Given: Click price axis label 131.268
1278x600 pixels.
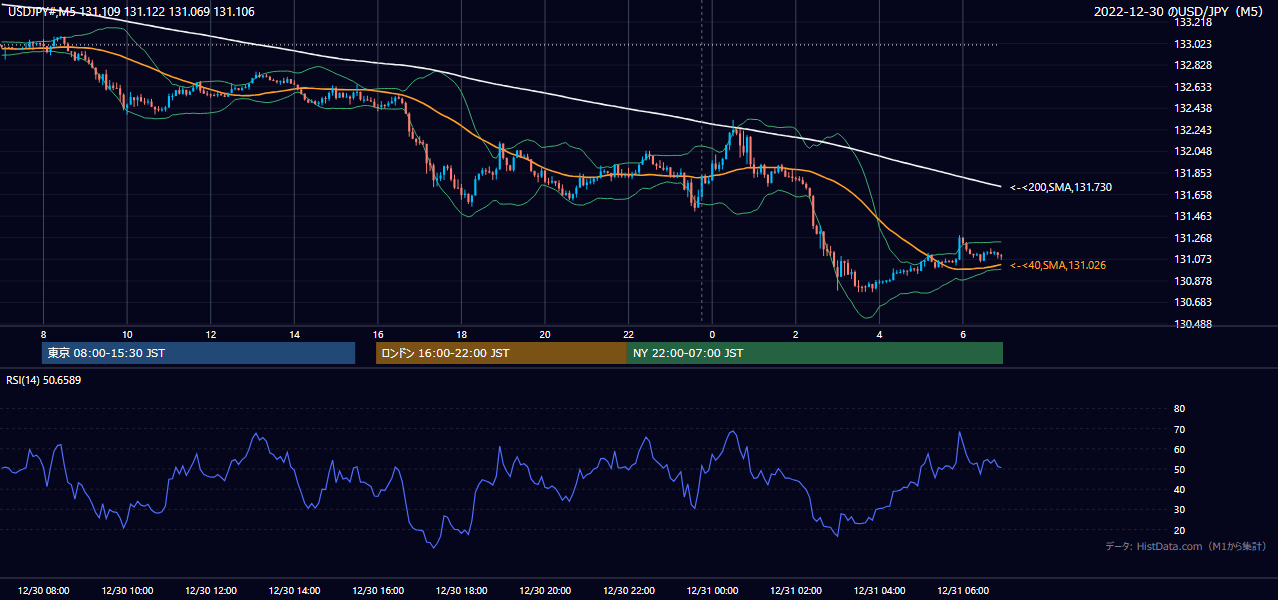Looking at the screenshot, I should (1191, 238).
